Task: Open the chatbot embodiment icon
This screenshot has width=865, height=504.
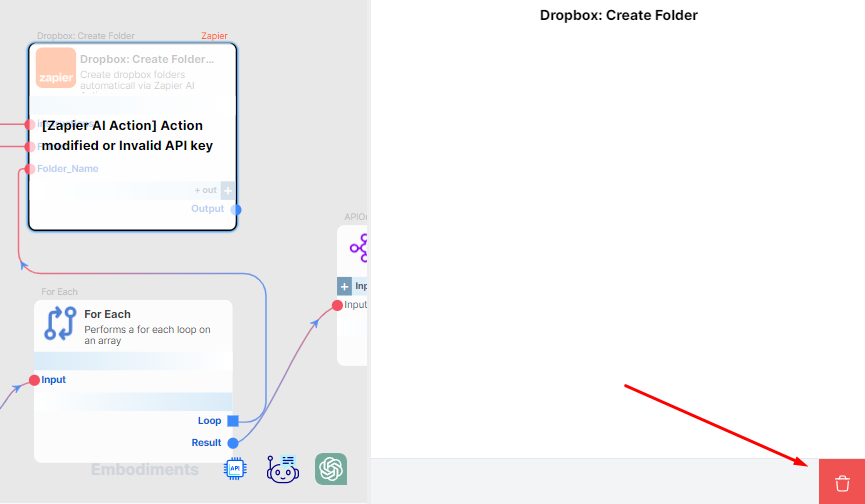Action: pos(283,469)
